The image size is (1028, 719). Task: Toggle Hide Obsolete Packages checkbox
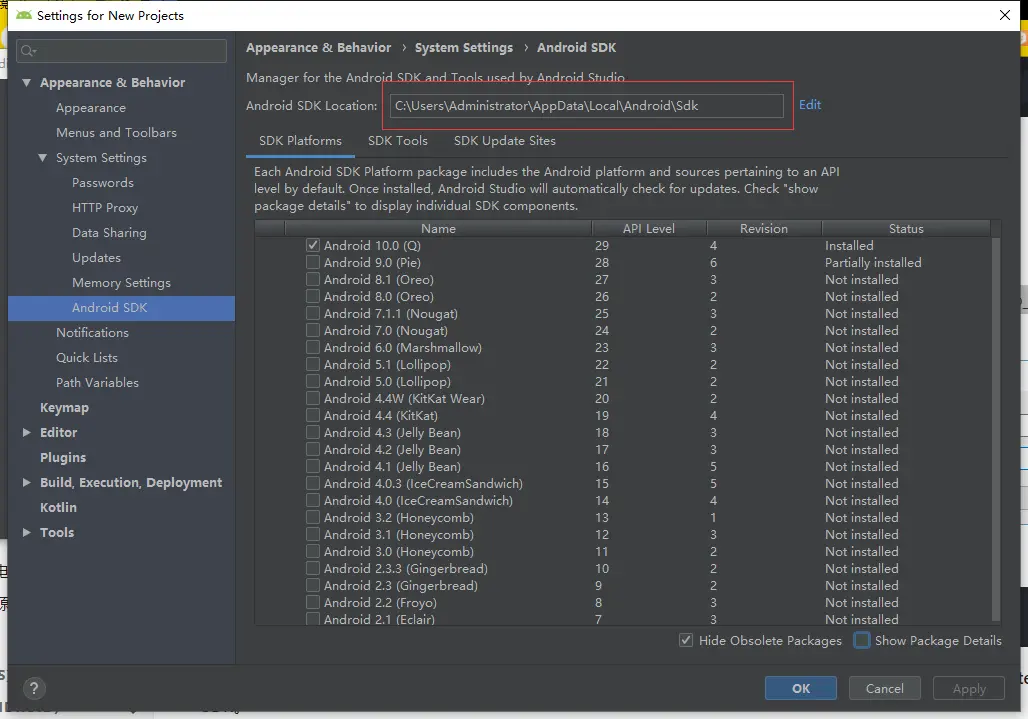pyautogui.click(x=686, y=640)
